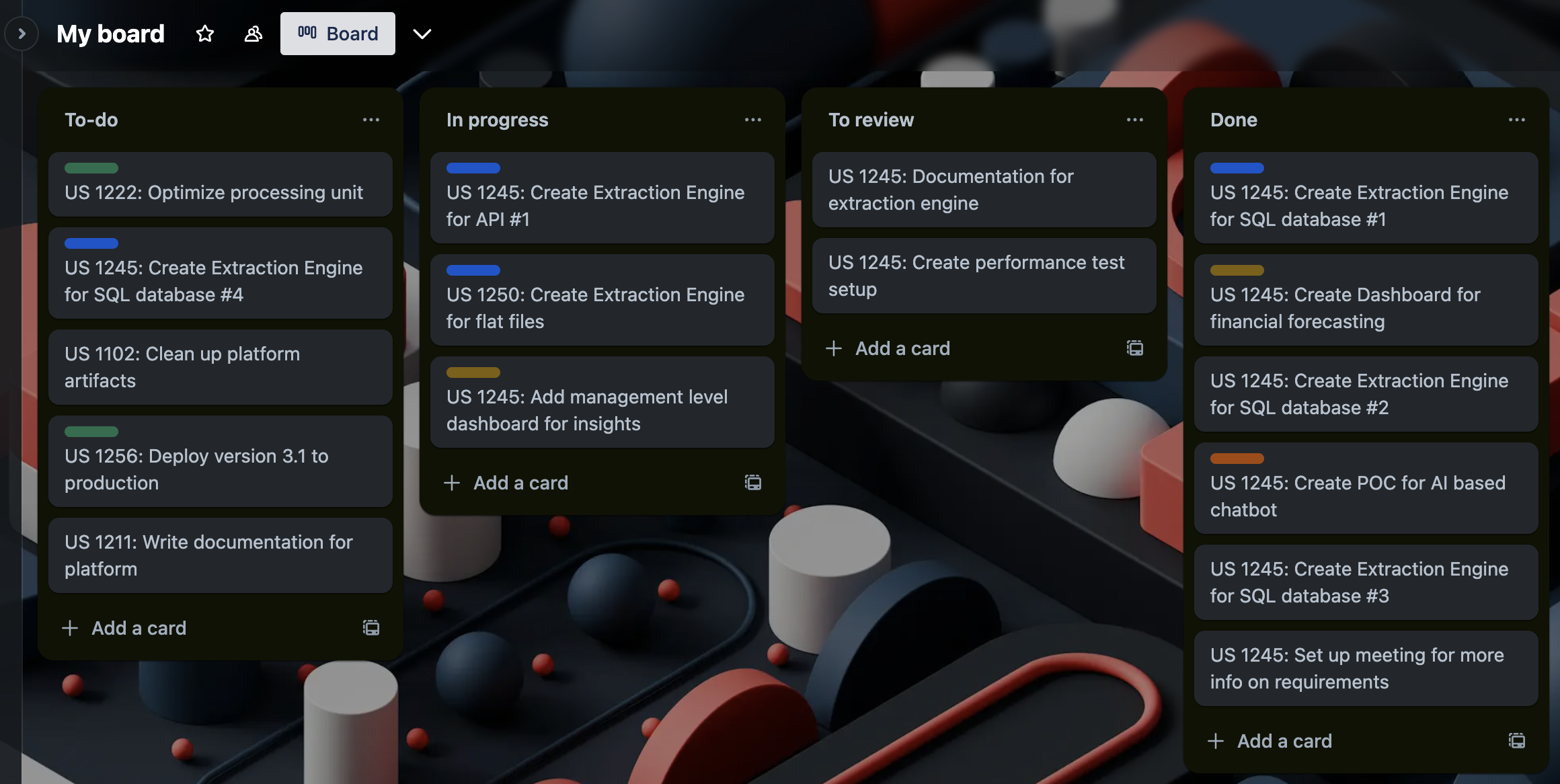Image resolution: width=1560 pixels, height=784 pixels.
Task: Create card from template in To review
Action: coord(1135,348)
